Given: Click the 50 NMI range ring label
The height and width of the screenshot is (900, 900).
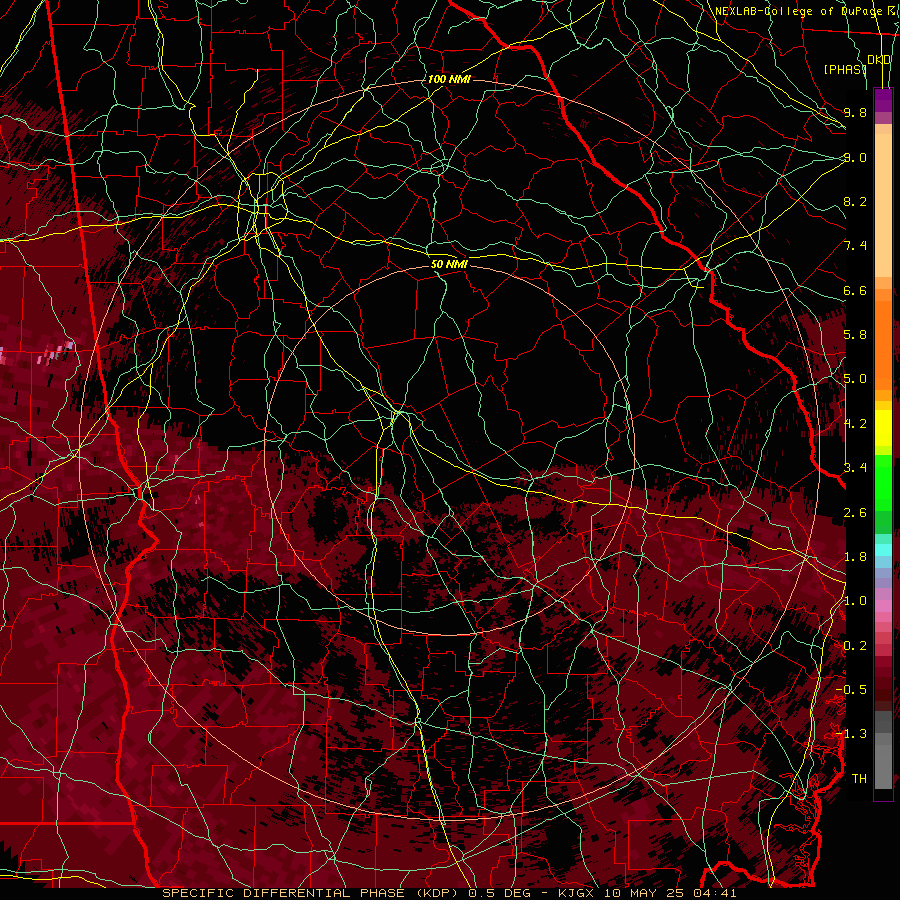Looking at the screenshot, I should point(449,264).
